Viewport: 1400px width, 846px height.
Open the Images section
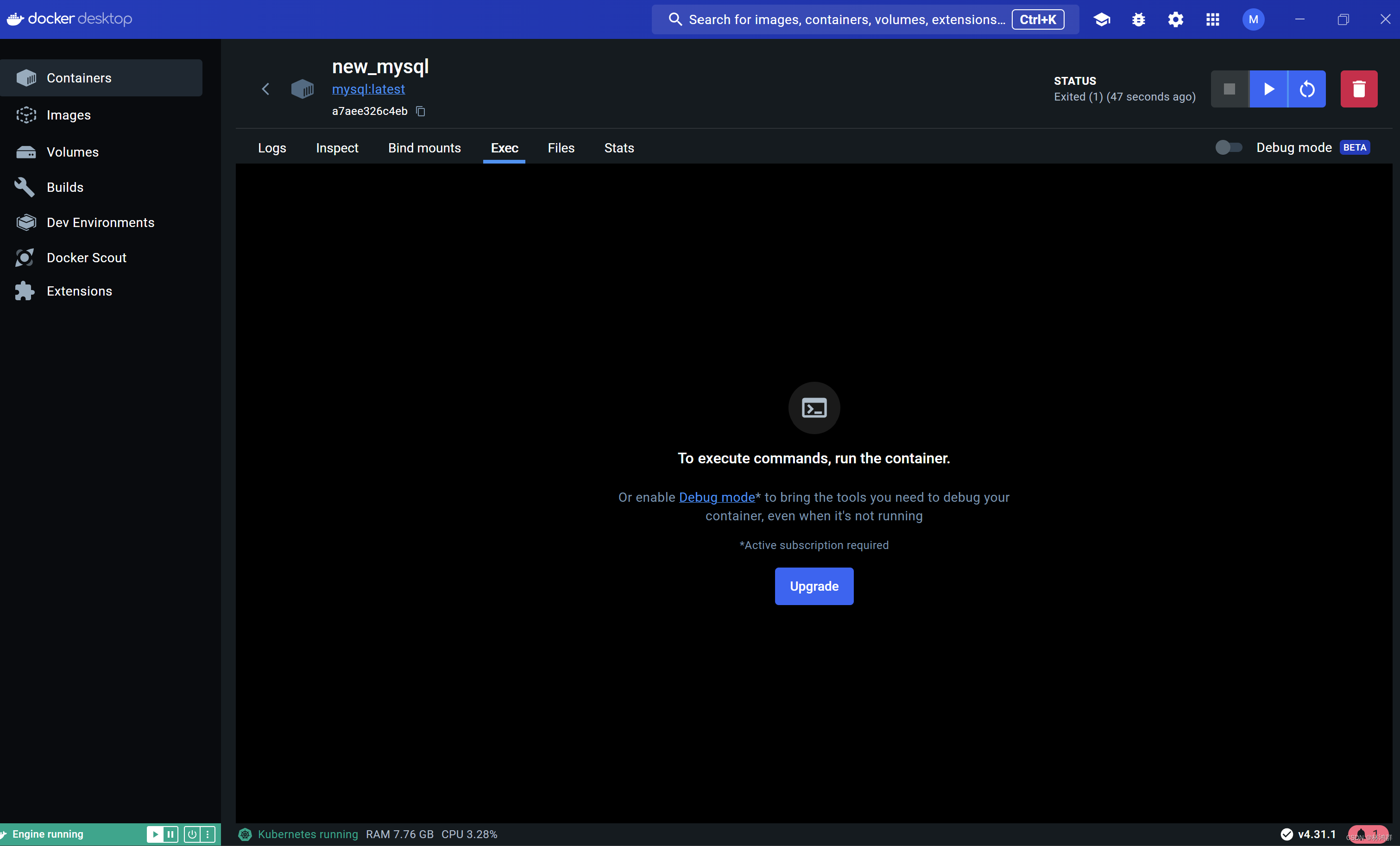coord(101,115)
